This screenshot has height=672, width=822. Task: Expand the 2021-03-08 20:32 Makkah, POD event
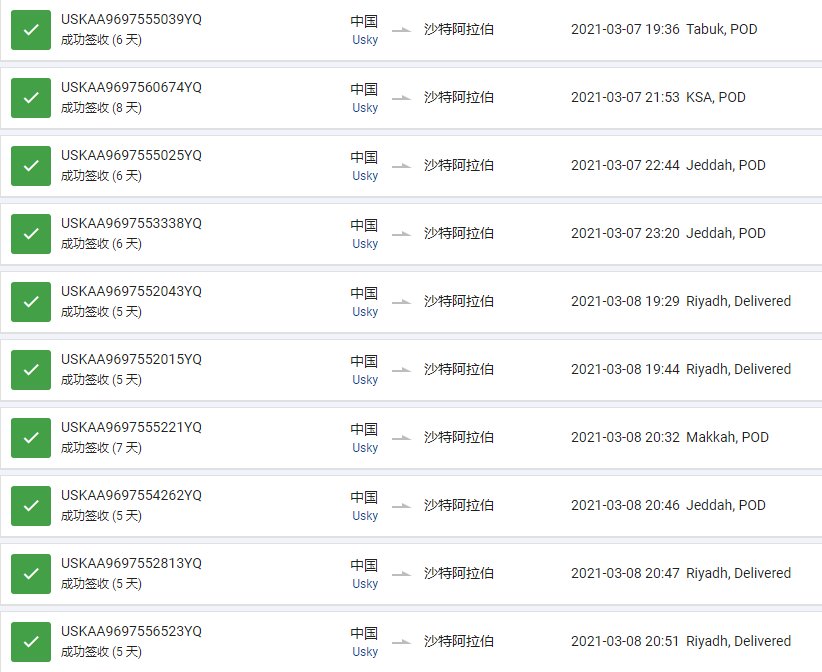(x=669, y=437)
